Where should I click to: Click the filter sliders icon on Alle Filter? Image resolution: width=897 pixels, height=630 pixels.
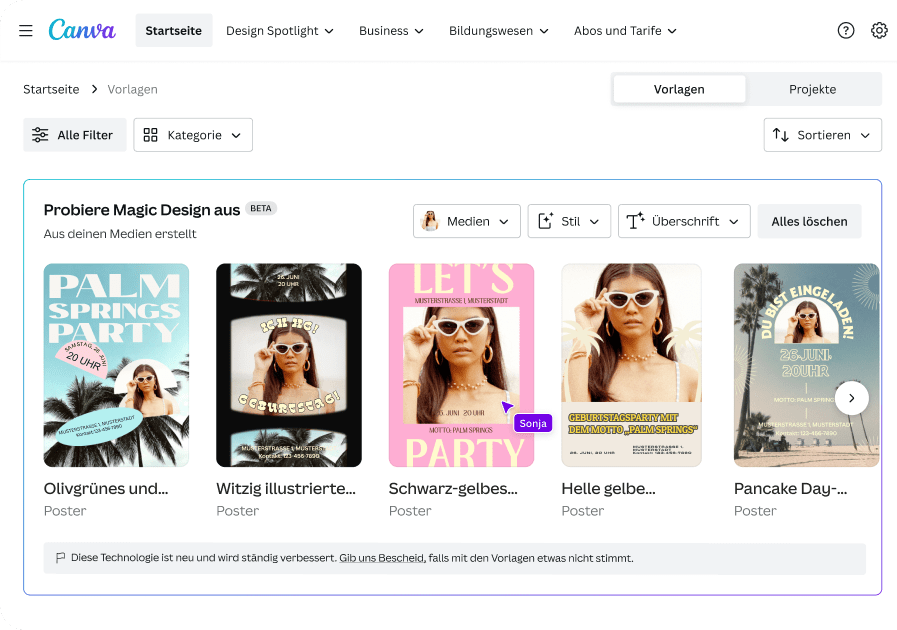pos(40,134)
